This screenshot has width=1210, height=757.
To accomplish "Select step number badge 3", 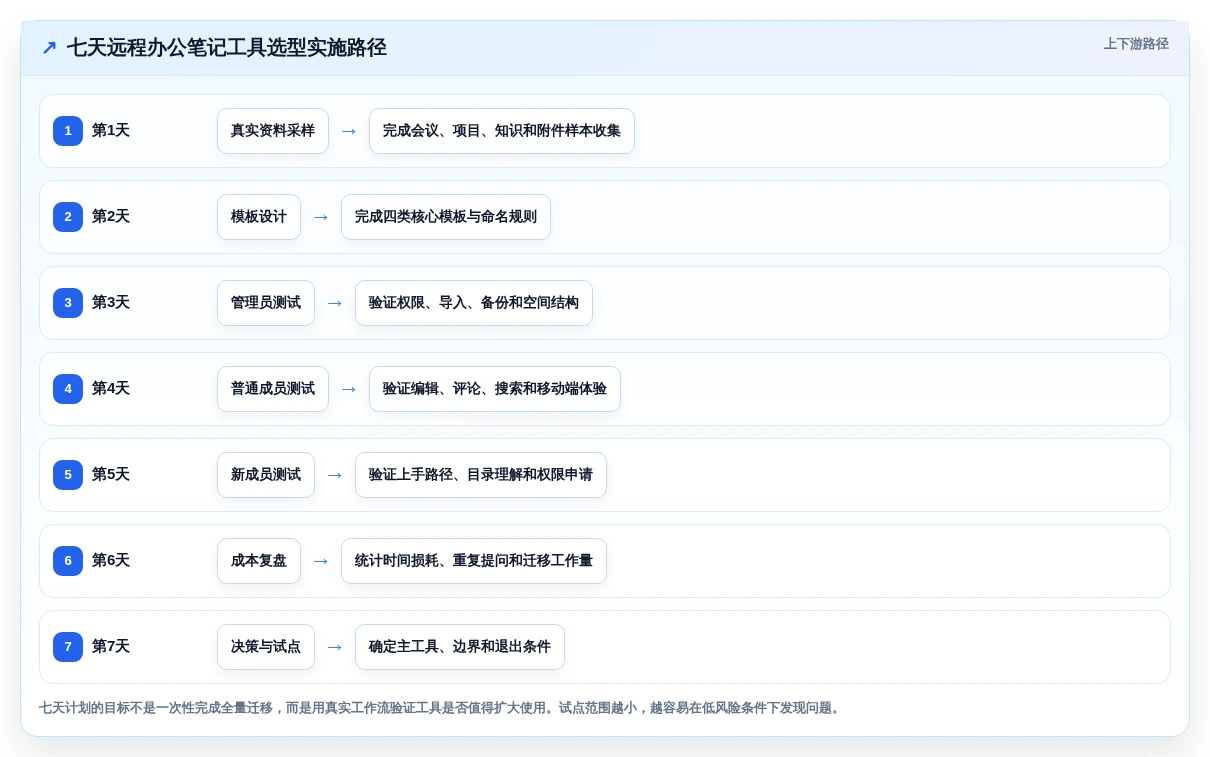I will pyautogui.click(x=68, y=303).
